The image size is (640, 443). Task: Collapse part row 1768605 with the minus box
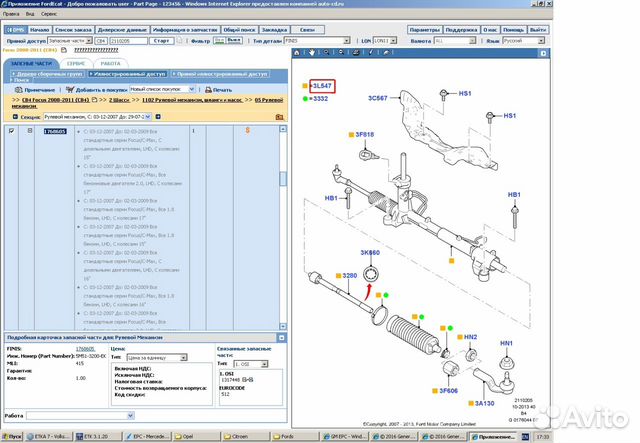29,131
